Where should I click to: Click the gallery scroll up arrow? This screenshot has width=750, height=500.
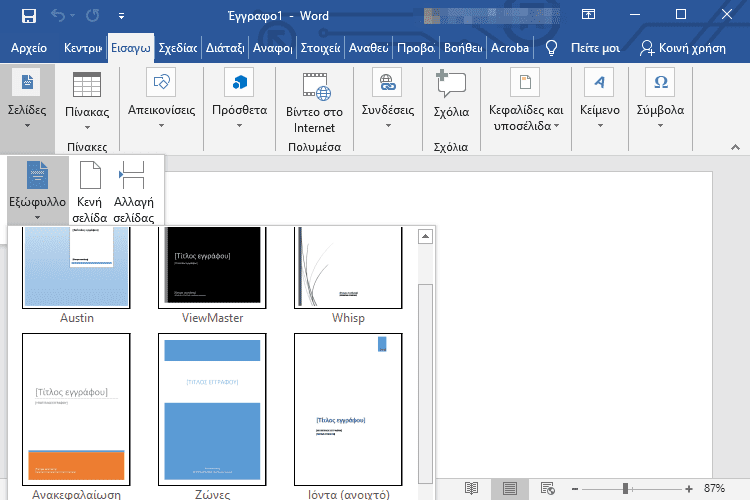(425, 236)
